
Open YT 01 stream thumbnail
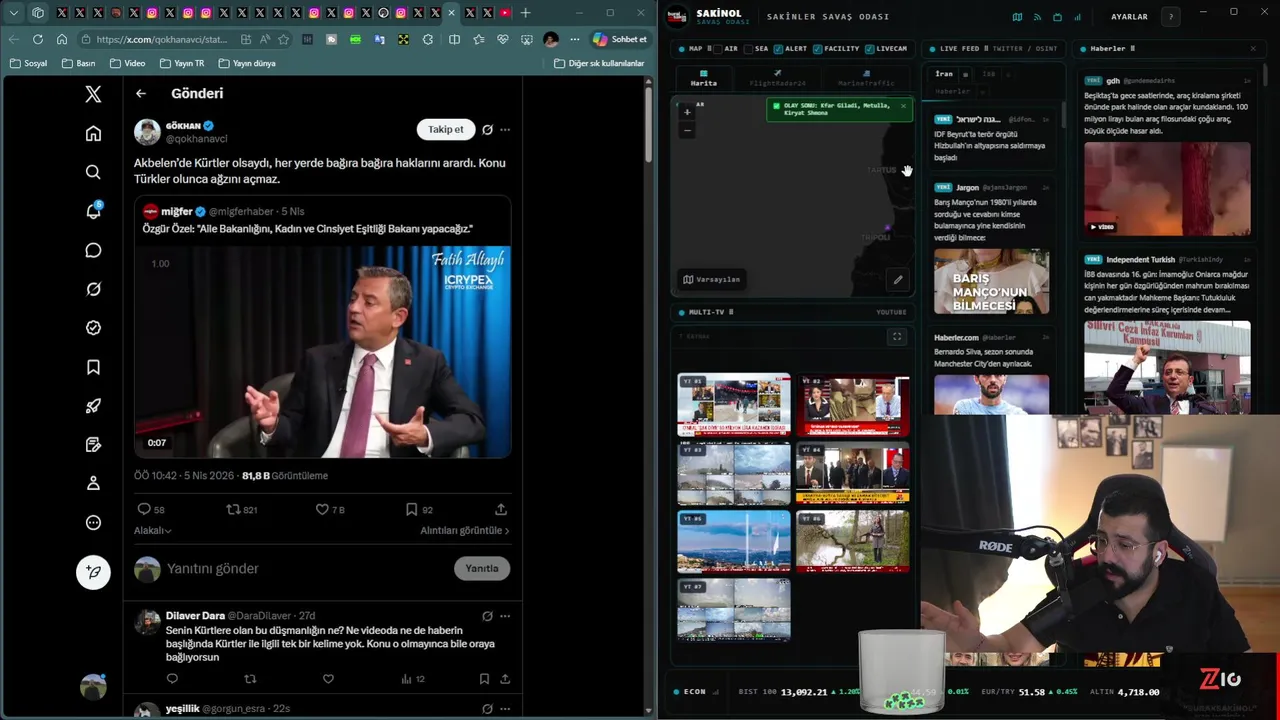pyautogui.click(x=734, y=405)
